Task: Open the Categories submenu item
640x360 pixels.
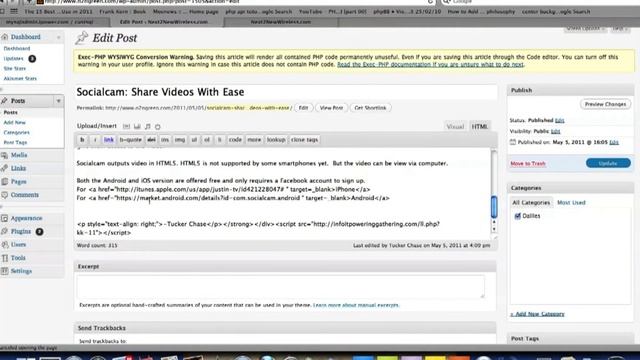Action: 16,133
